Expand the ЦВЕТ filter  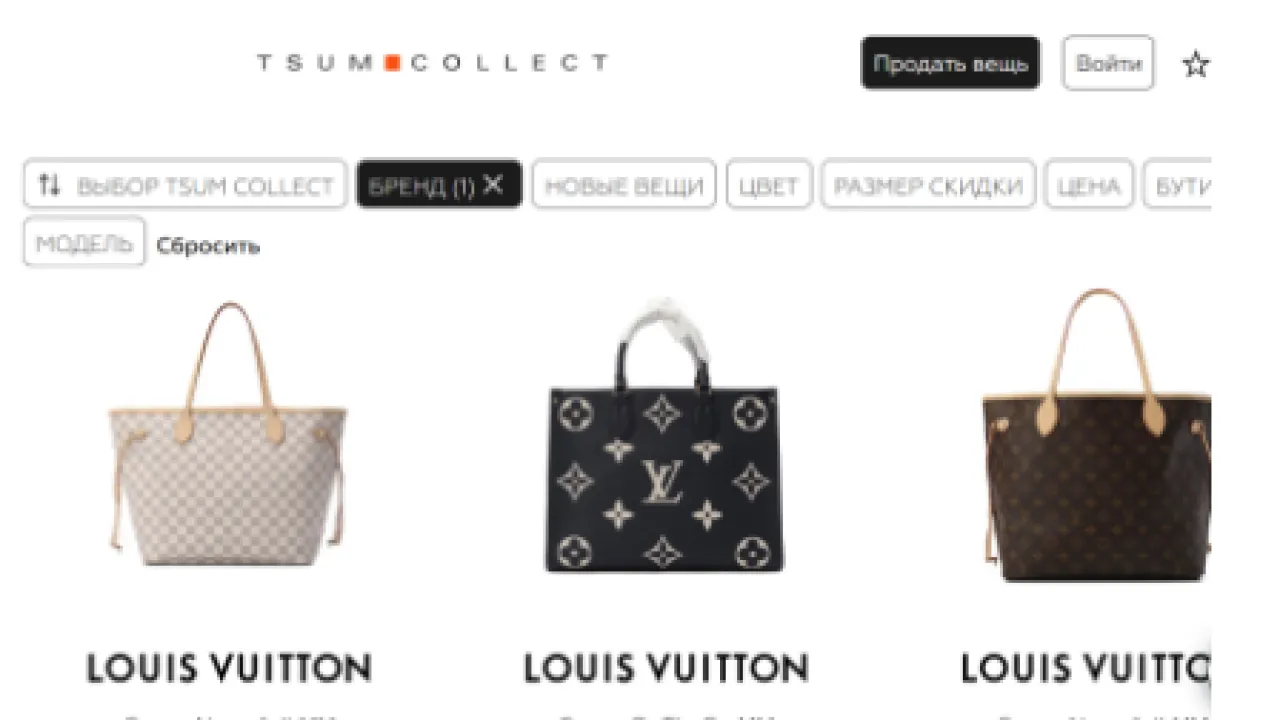click(x=769, y=185)
